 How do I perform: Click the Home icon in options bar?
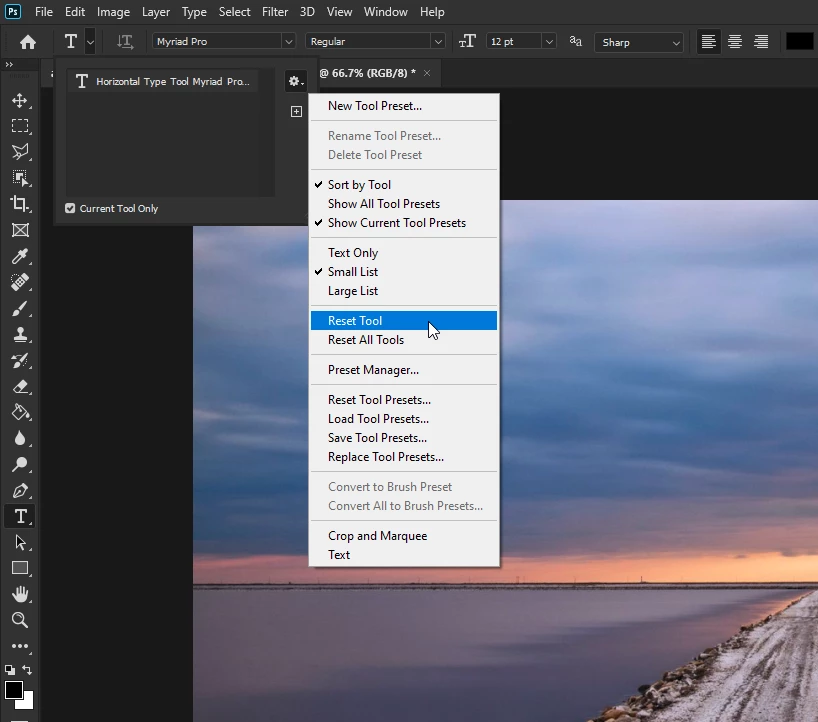(x=28, y=42)
